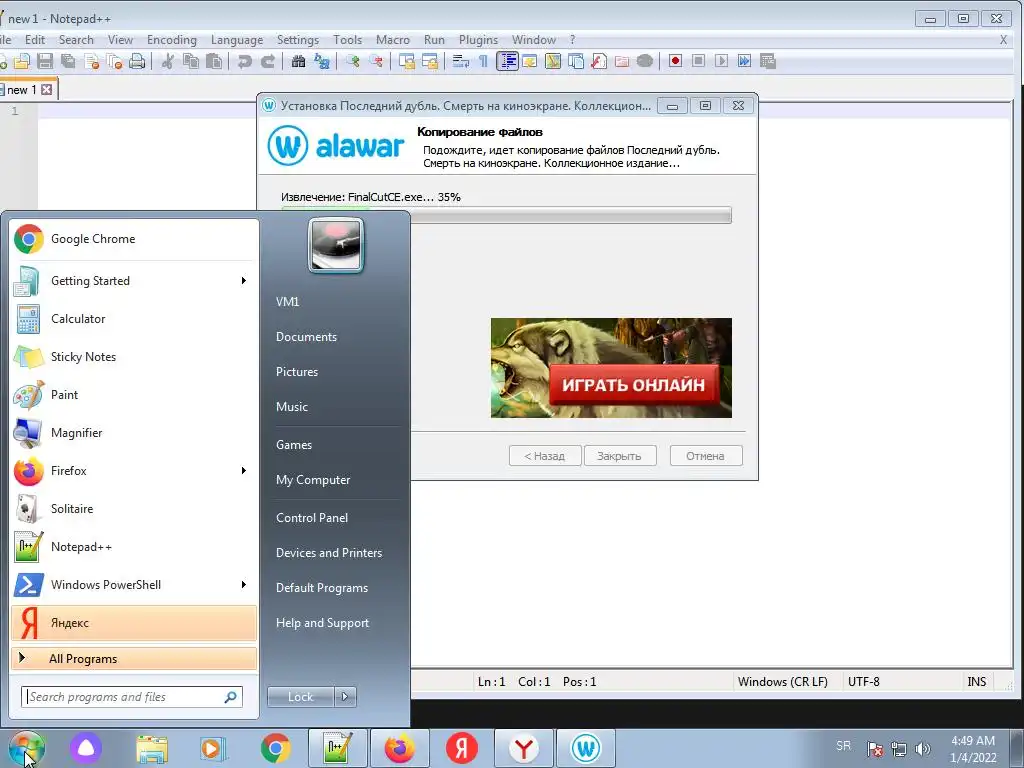1024x768 pixels.
Task: Open Calculator from the Start menu
Action: click(134, 319)
